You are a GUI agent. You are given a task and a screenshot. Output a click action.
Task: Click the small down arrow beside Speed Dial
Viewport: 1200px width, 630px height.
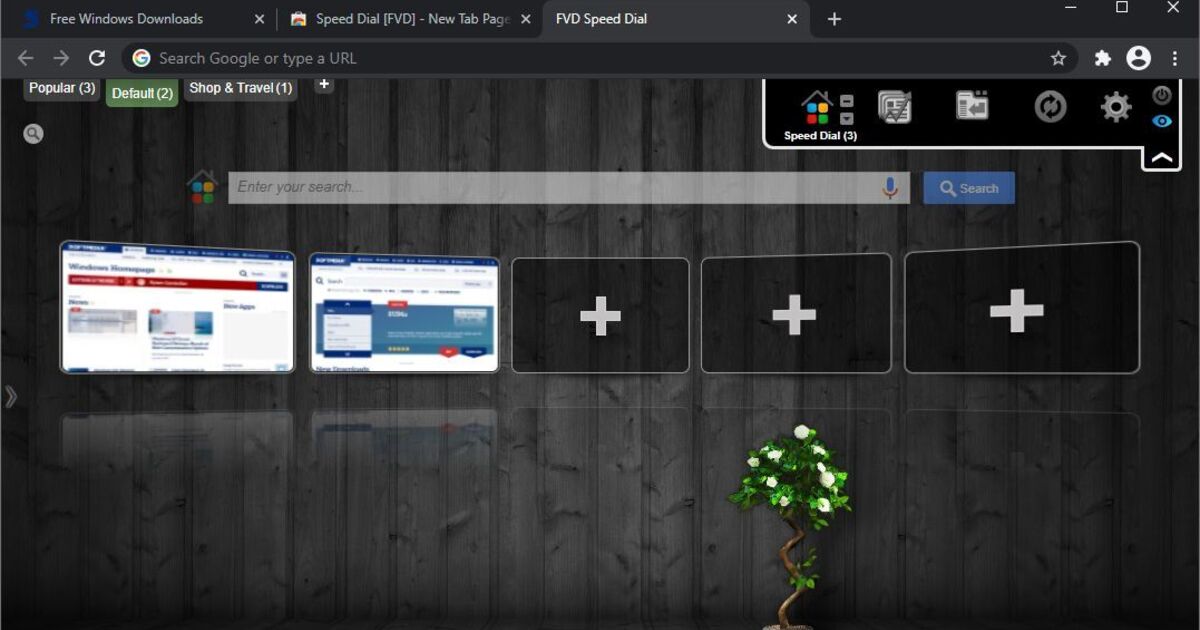[847, 118]
